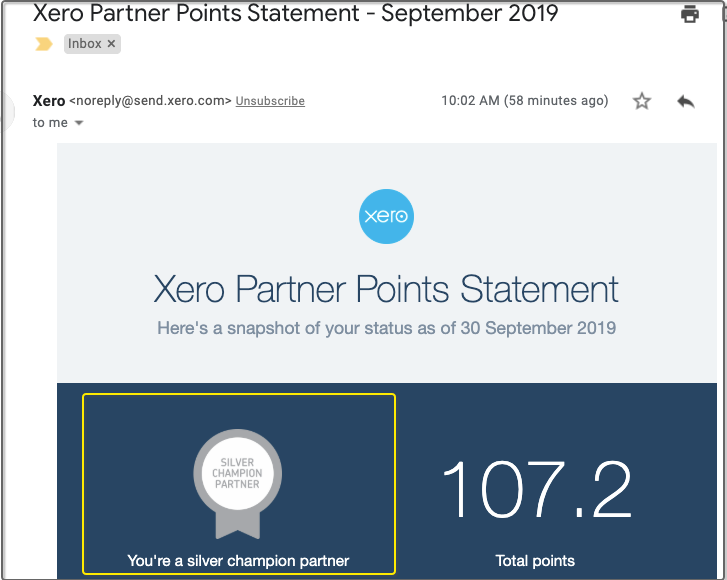This screenshot has height=580, width=727.
Task: Click the 107.2 total points figure
Action: pos(537,490)
